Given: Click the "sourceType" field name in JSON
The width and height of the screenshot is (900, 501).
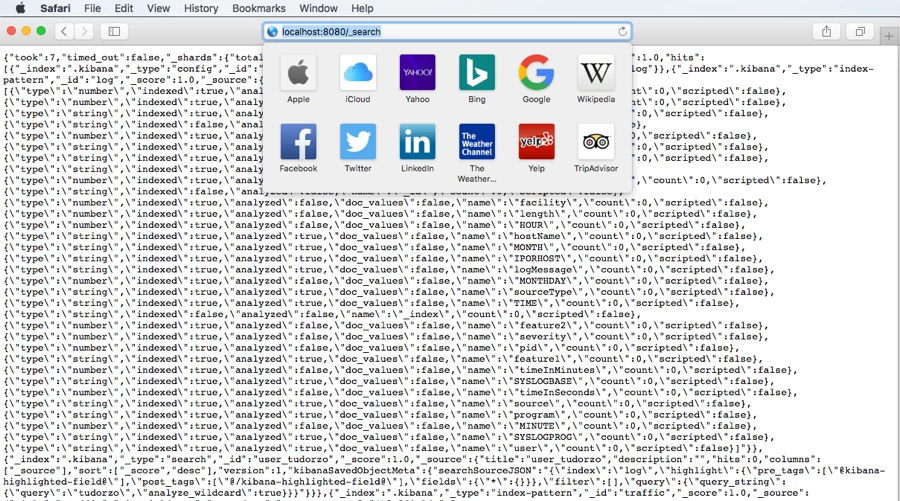Looking at the screenshot, I should pos(544,292).
